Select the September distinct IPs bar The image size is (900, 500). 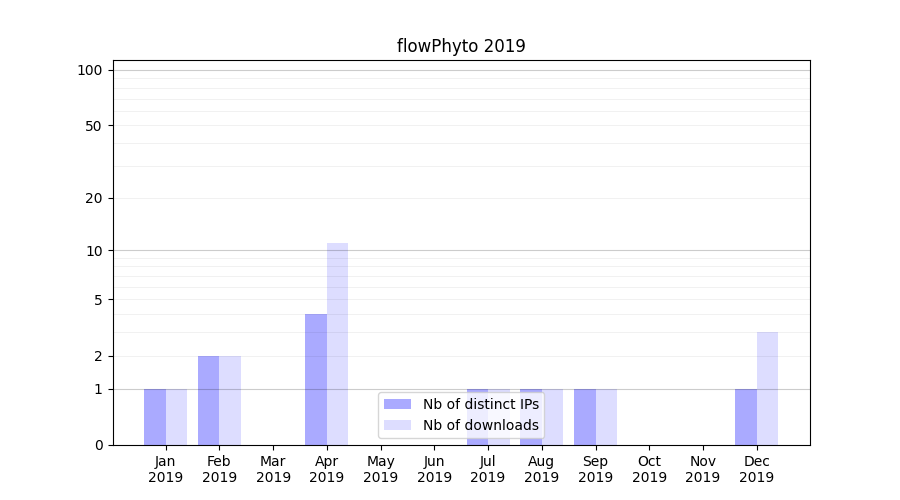click(584, 417)
